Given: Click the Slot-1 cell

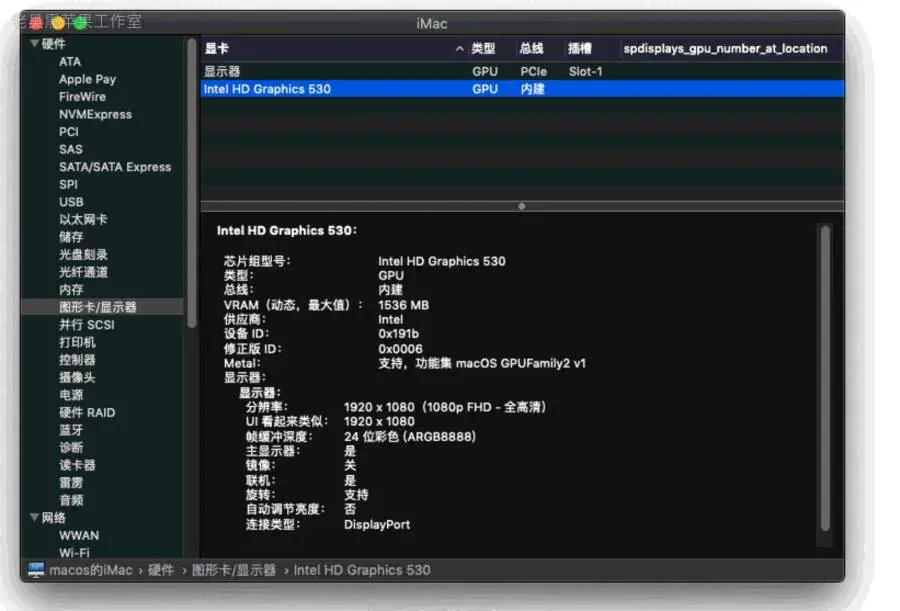Looking at the screenshot, I should [x=585, y=72].
